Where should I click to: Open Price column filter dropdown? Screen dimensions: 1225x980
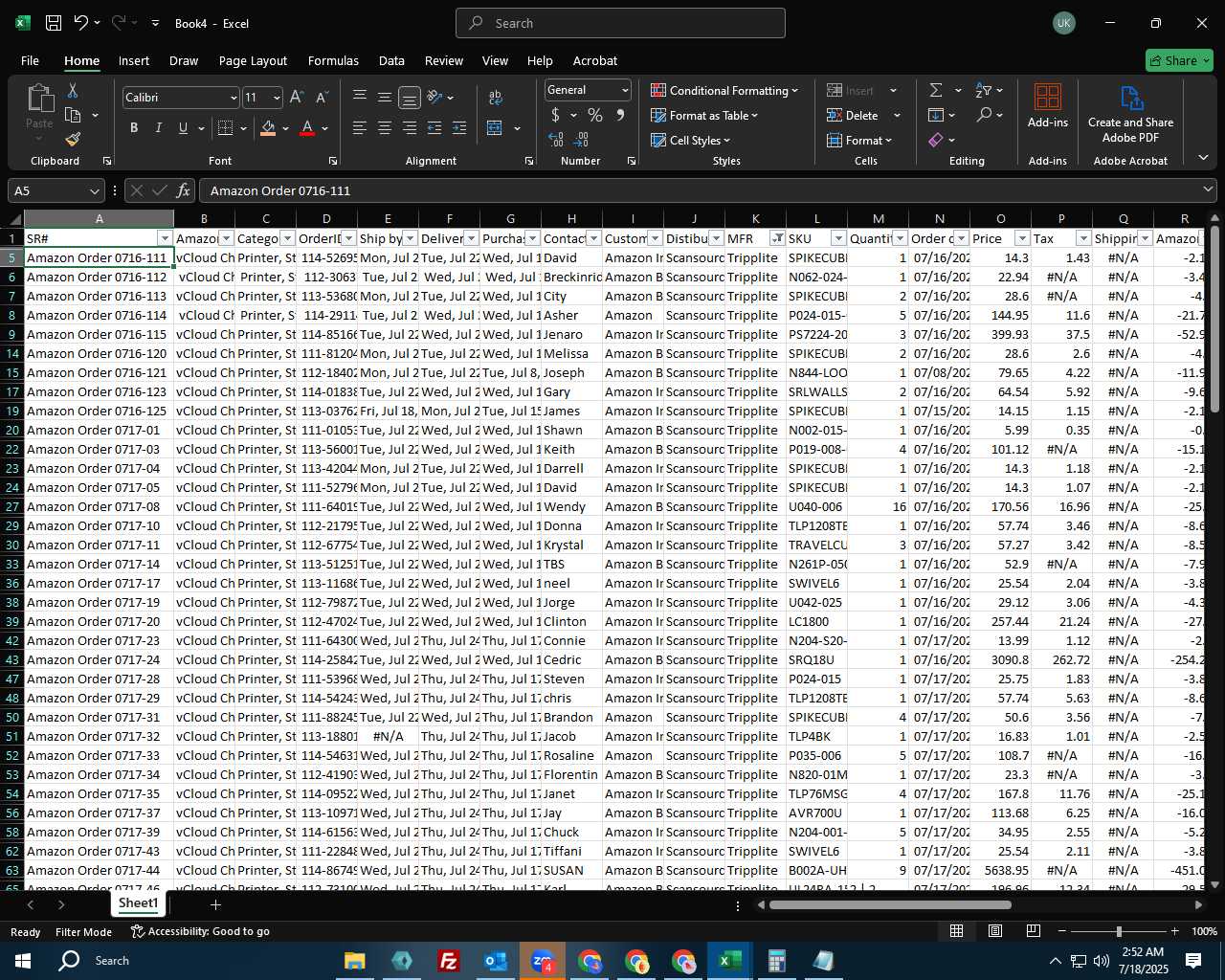[x=1022, y=238]
